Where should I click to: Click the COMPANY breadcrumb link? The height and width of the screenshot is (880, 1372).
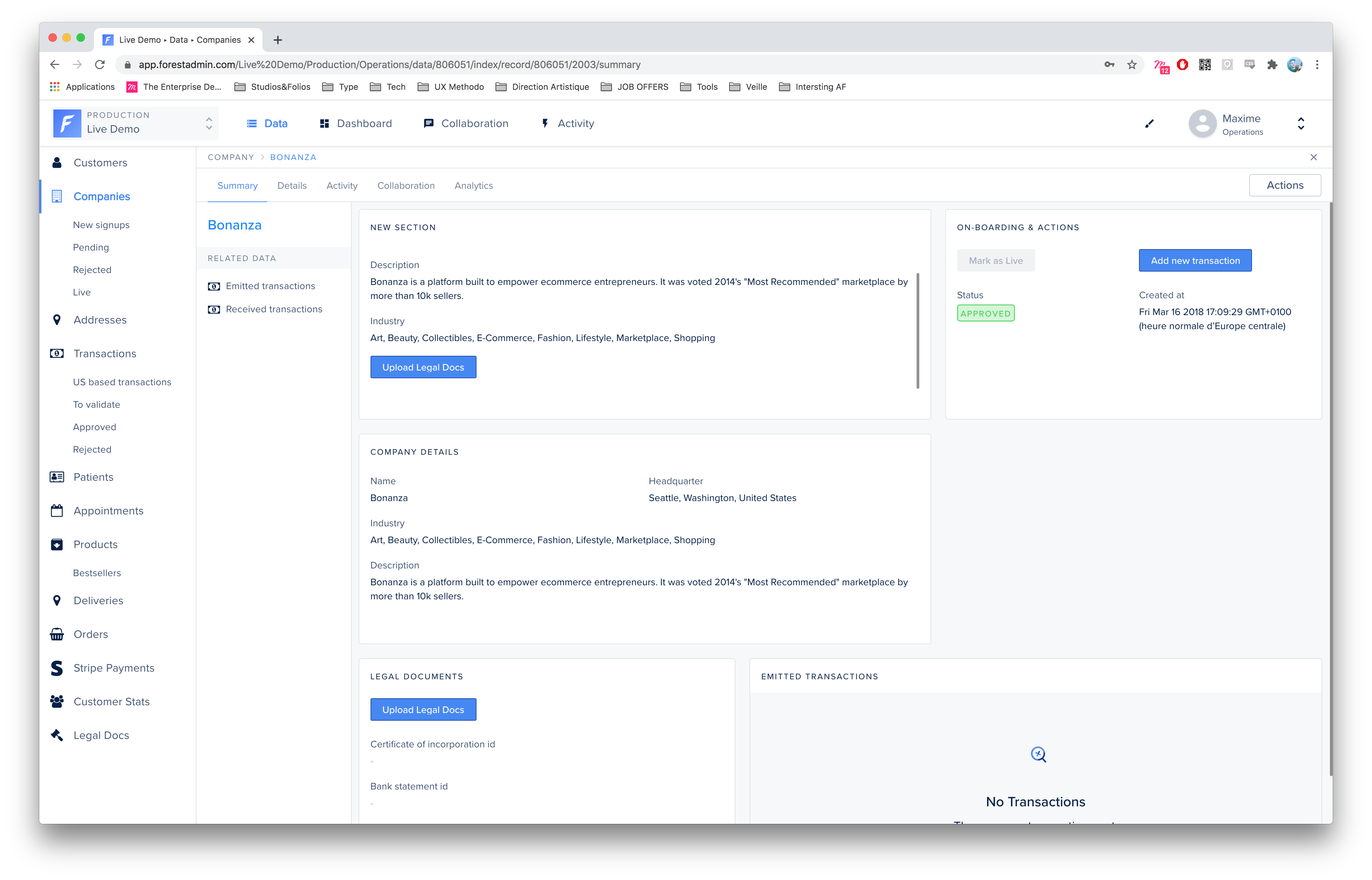coord(230,157)
